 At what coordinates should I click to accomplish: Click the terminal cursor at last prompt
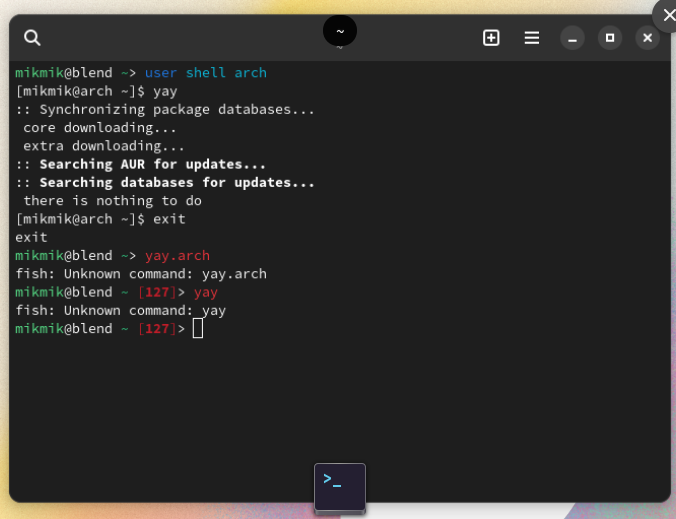click(198, 329)
